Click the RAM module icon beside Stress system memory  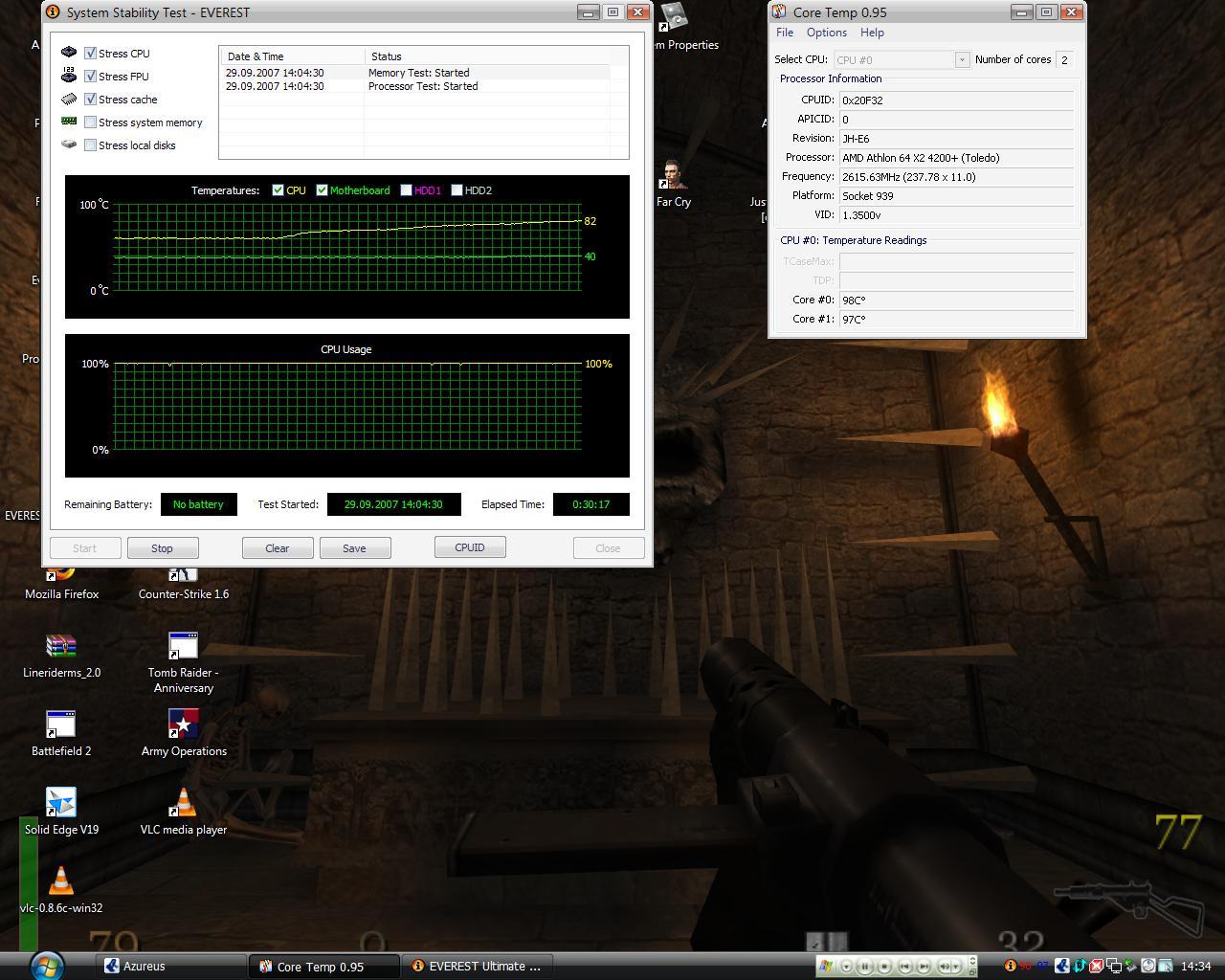(69, 122)
